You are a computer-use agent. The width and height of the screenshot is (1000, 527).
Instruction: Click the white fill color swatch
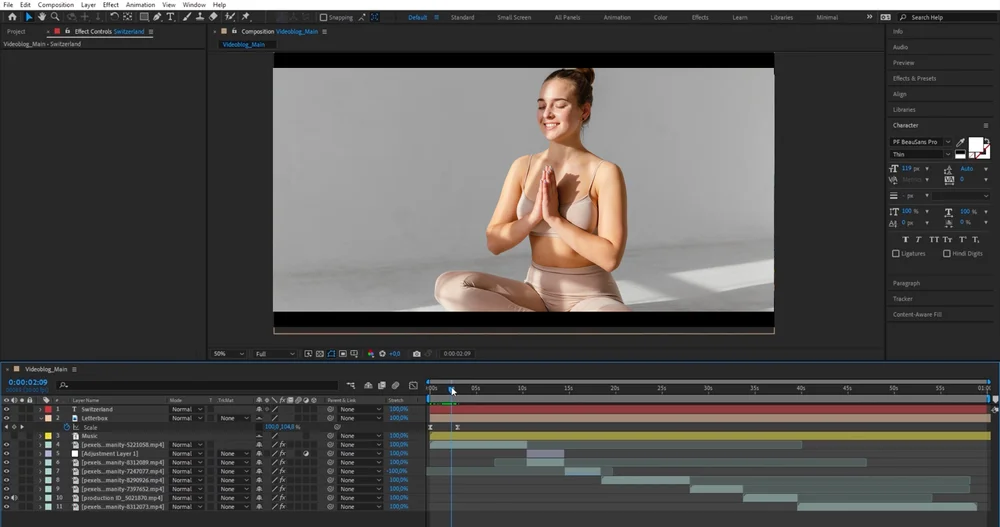(975, 145)
